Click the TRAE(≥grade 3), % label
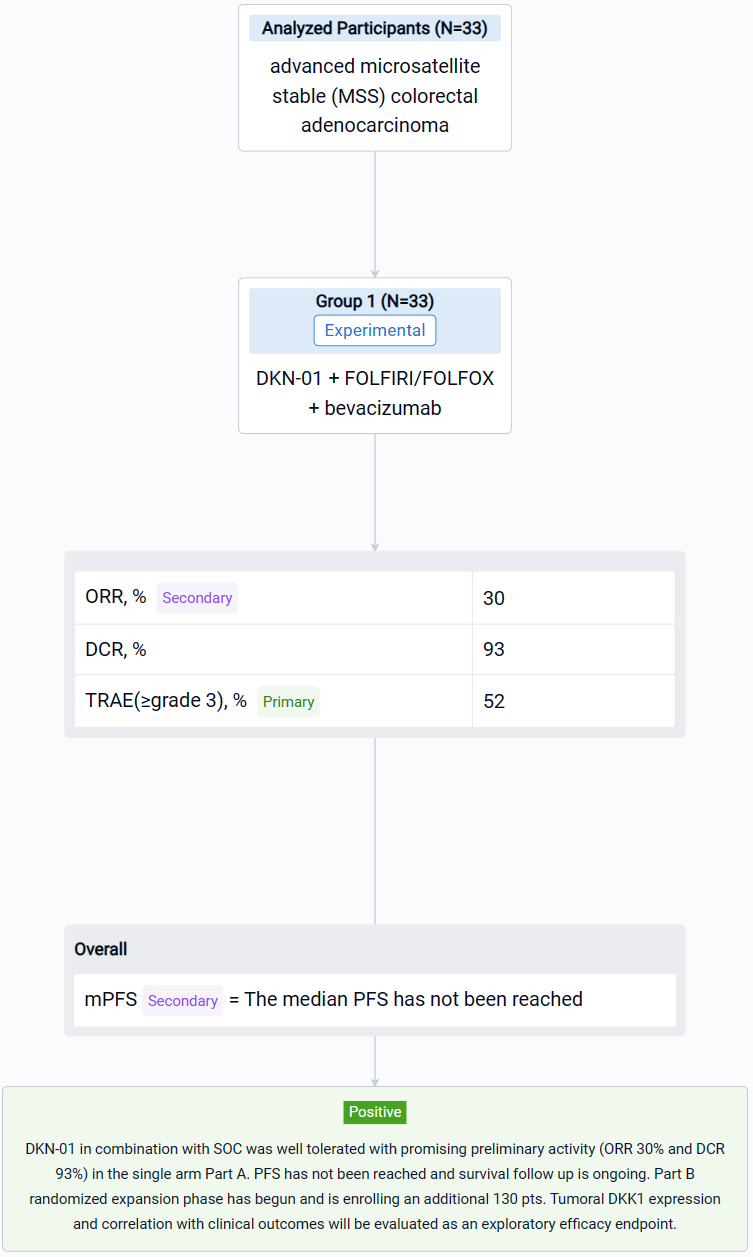 166,701
